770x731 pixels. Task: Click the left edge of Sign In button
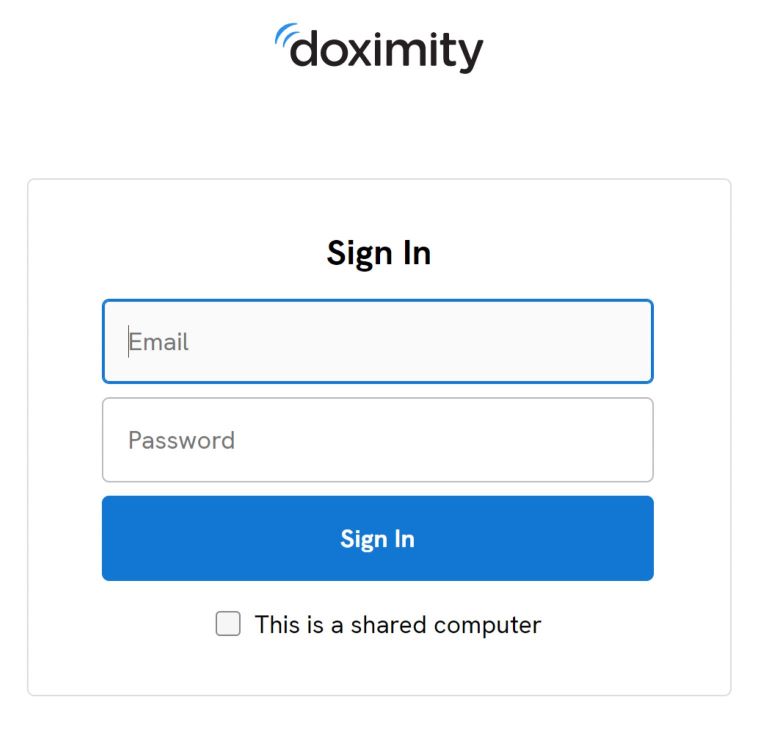click(112, 539)
